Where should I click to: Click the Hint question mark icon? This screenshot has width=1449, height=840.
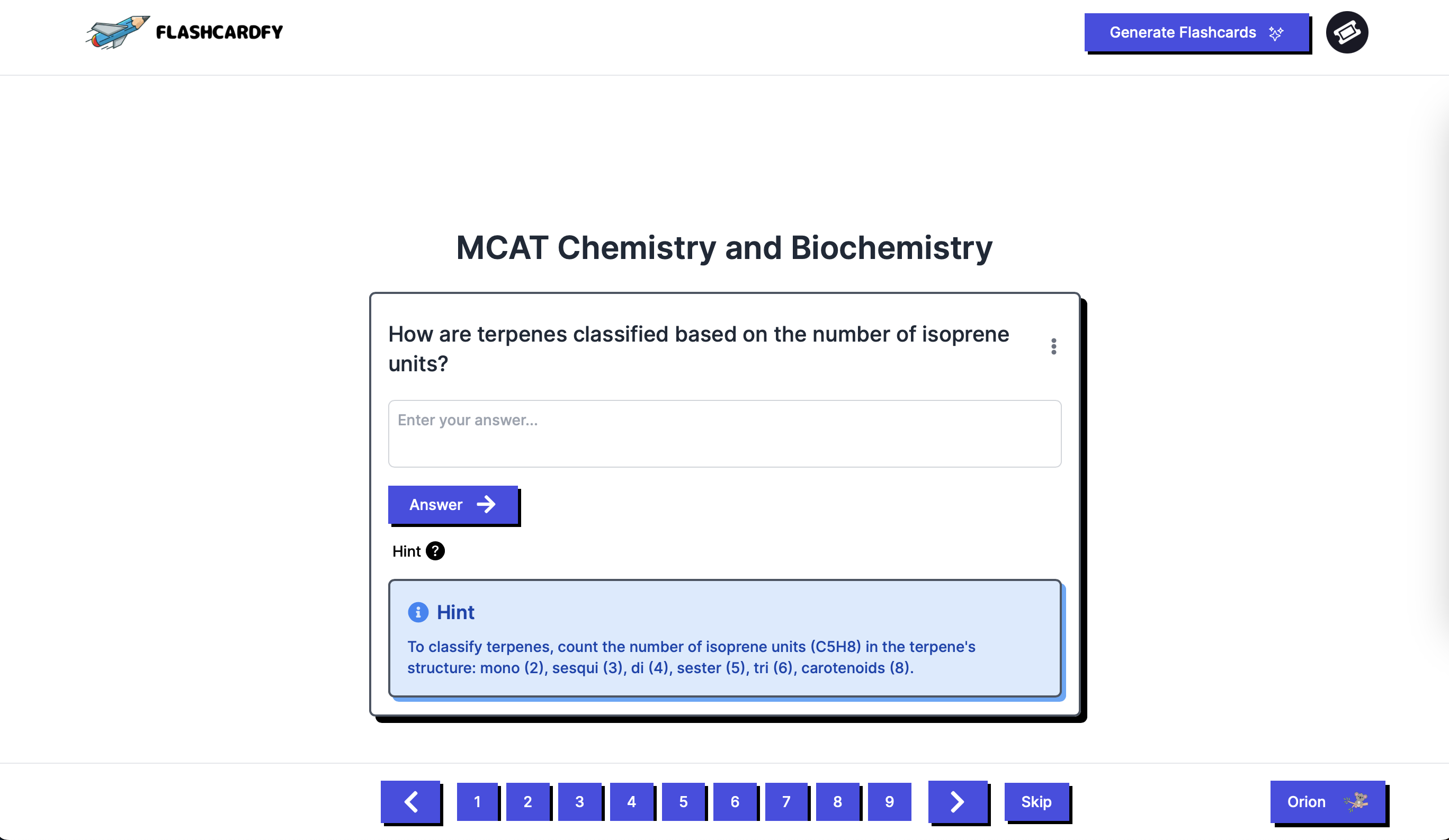pos(435,551)
